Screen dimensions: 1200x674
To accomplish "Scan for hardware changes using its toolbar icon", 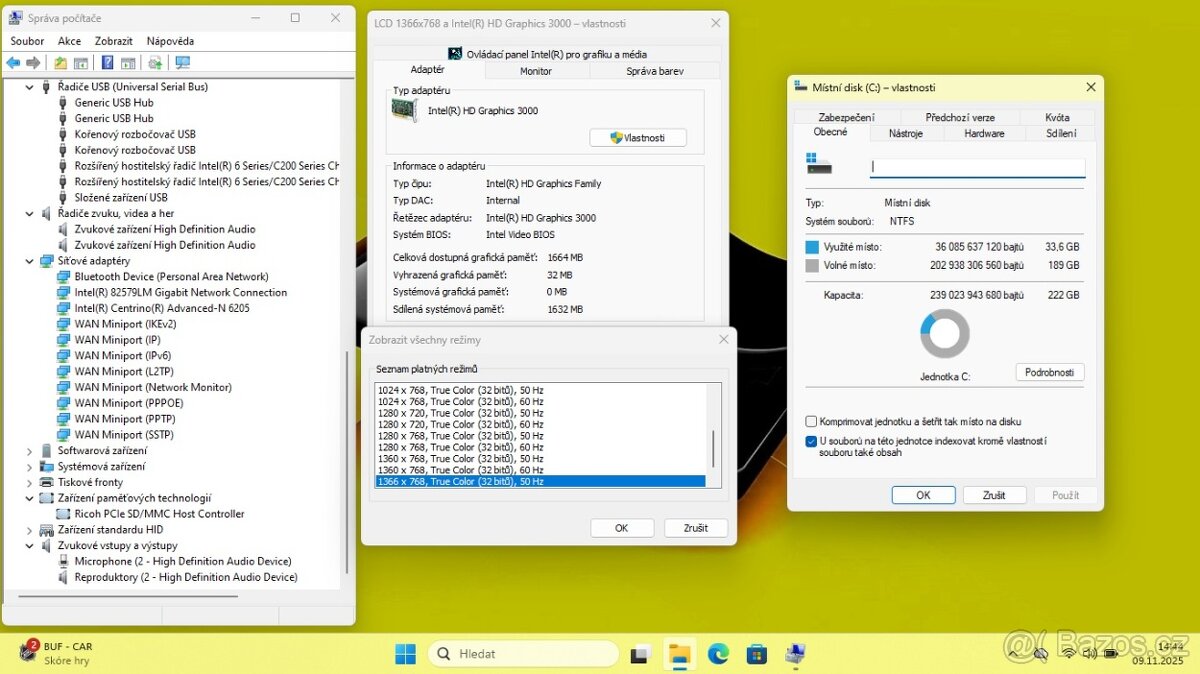I will tap(155, 62).
